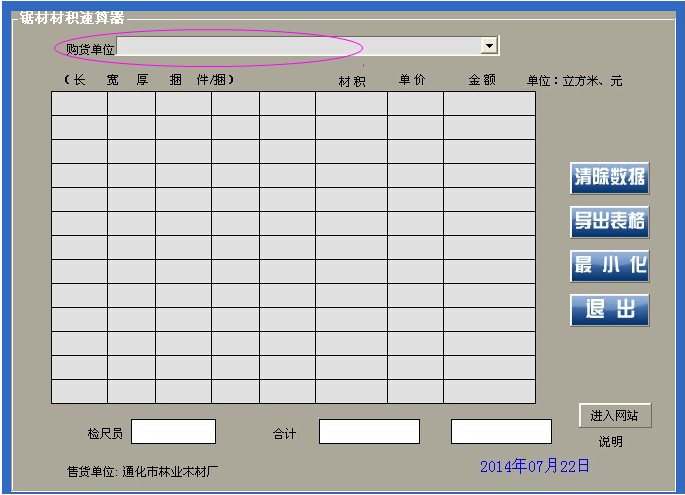Click the 金额 column header
The width and height of the screenshot is (685, 495).
tap(482, 80)
